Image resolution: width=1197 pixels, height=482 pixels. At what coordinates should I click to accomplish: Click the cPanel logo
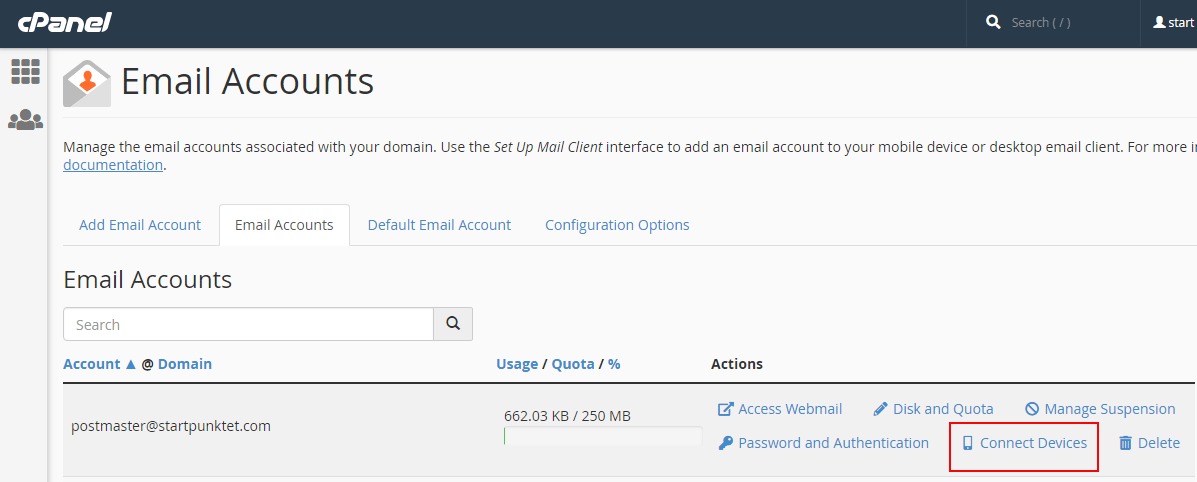[65, 22]
